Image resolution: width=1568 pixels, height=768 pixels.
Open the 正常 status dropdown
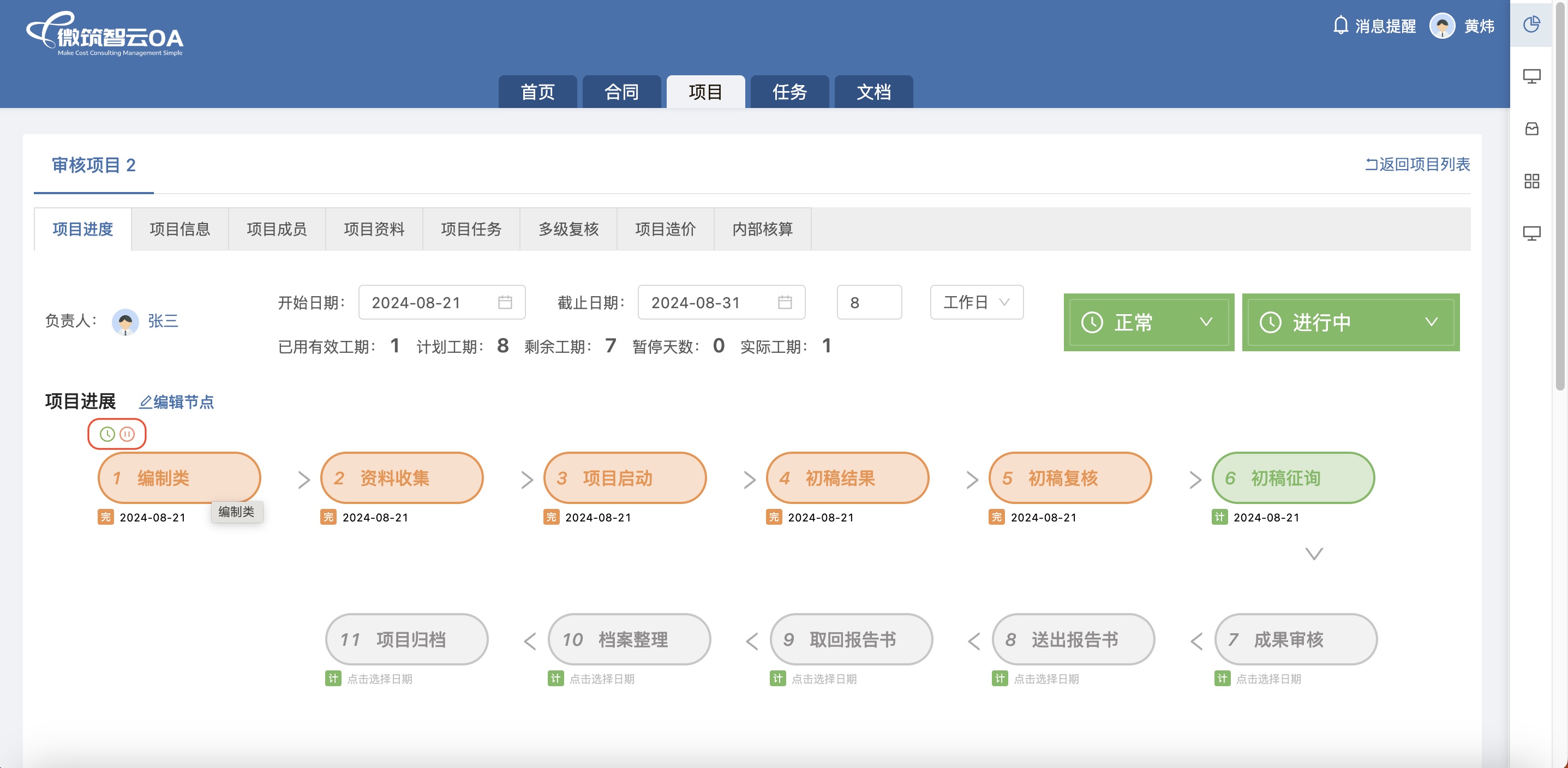pos(1148,322)
